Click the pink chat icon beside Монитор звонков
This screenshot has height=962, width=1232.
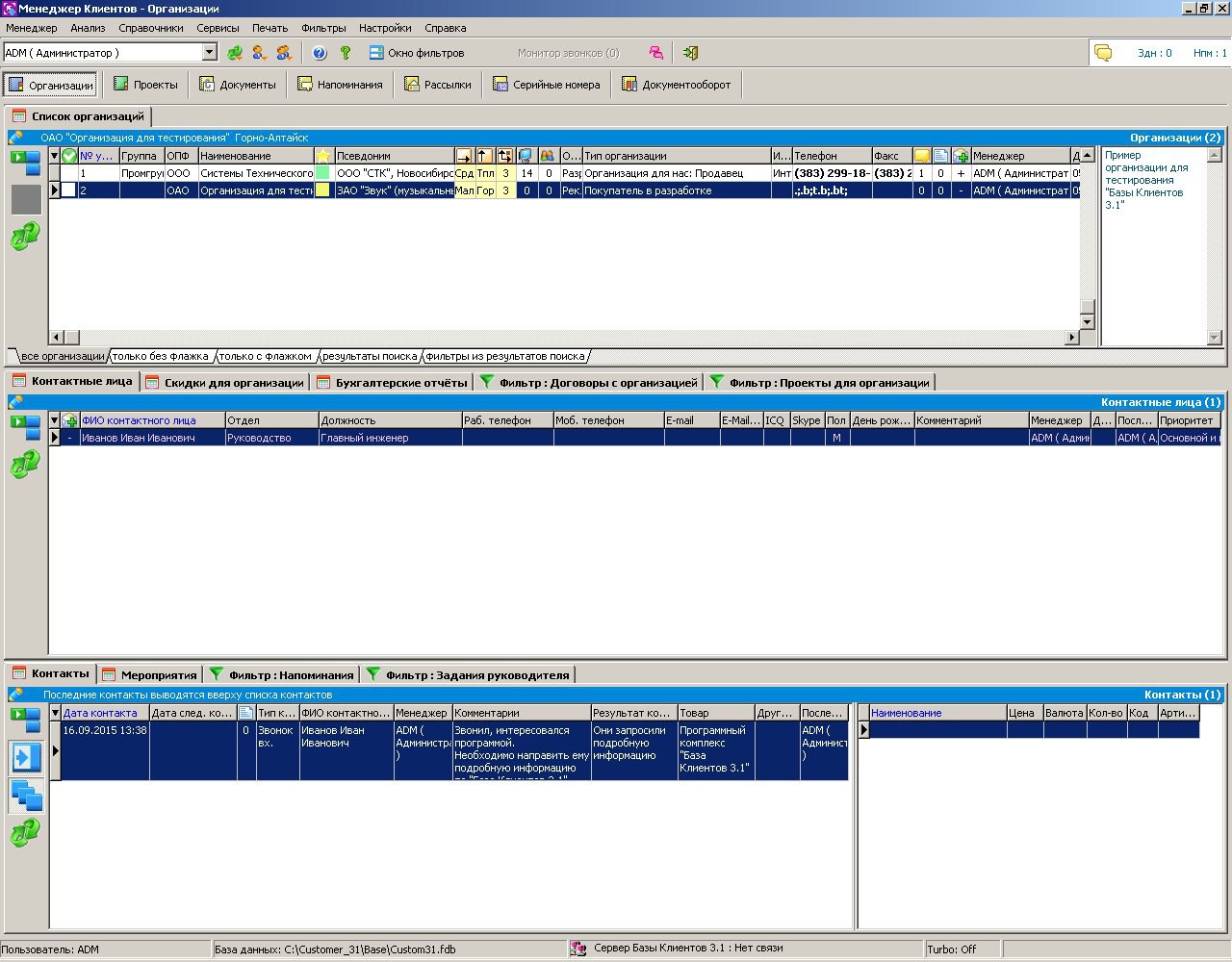tap(655, 53)
